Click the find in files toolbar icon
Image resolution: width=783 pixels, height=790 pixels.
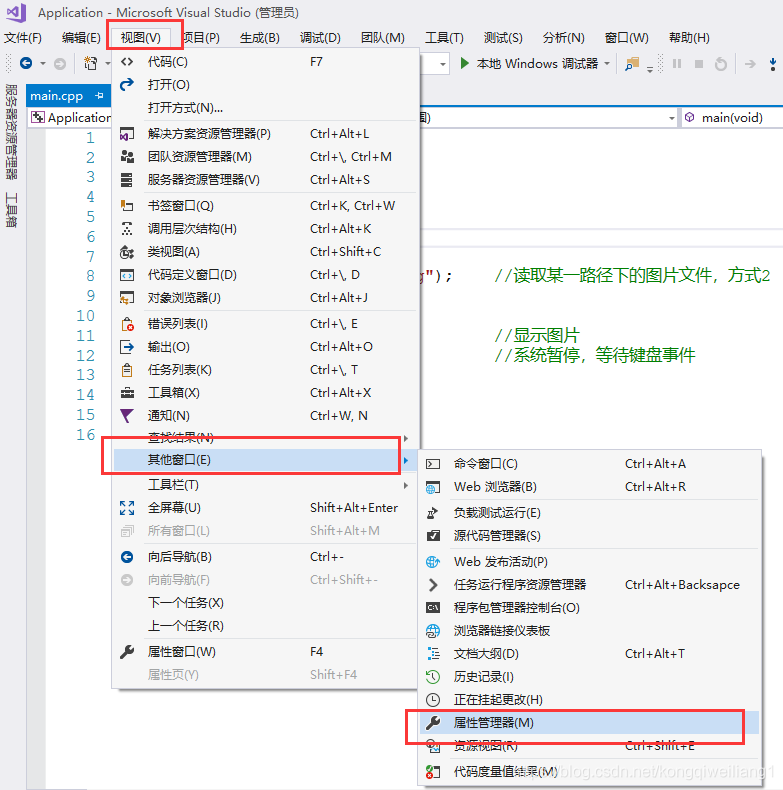632,63
